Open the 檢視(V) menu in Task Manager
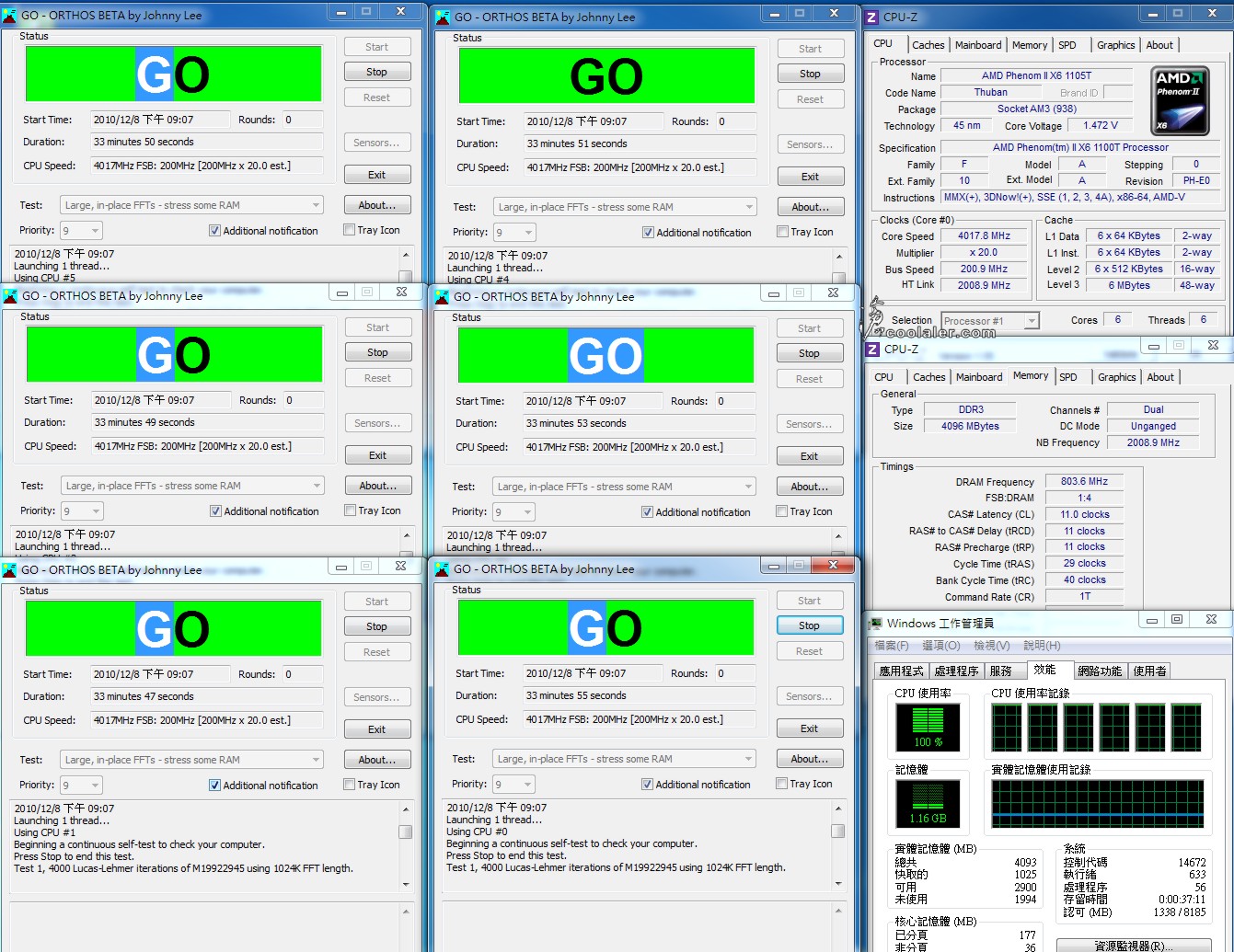Viewport: 1234px width, 952px height. 992,646
